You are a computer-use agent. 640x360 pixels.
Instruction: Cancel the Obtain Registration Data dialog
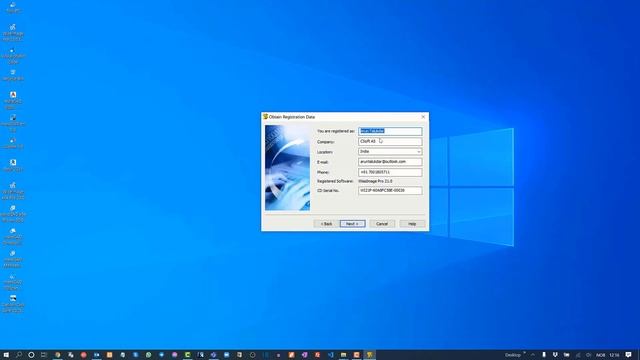[382, 224]
